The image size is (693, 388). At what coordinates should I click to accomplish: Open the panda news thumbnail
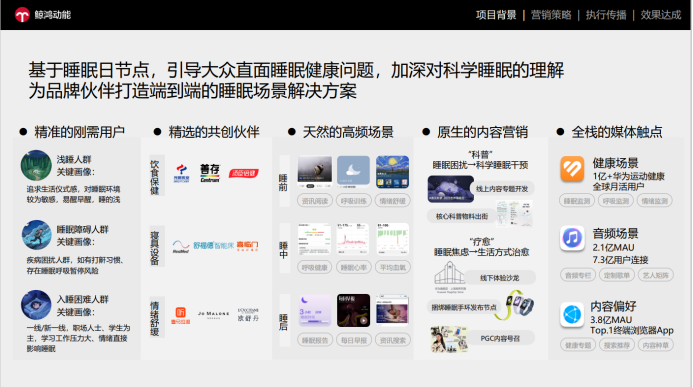(x=315, y=172)
